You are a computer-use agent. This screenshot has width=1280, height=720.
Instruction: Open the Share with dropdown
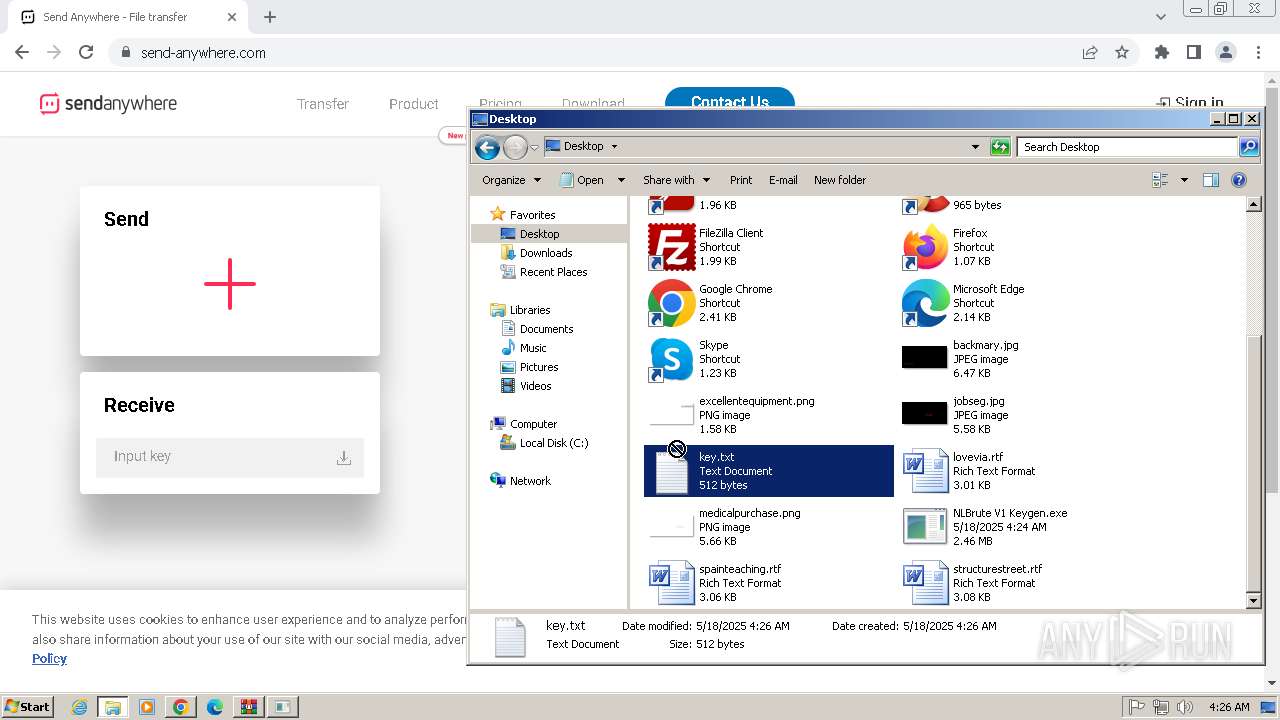pos(677,180)
